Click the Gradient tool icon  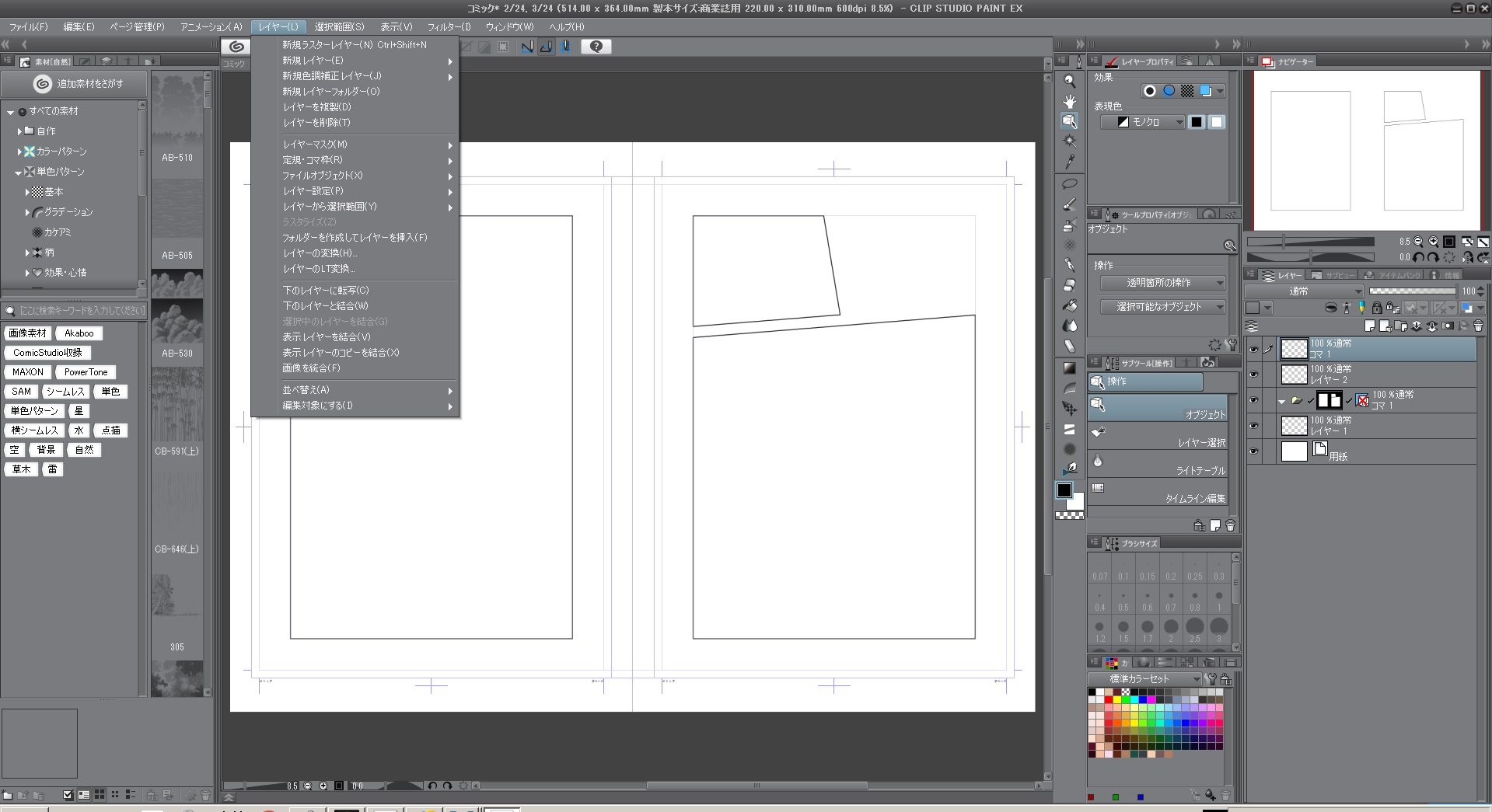[x=1070, y=368]
